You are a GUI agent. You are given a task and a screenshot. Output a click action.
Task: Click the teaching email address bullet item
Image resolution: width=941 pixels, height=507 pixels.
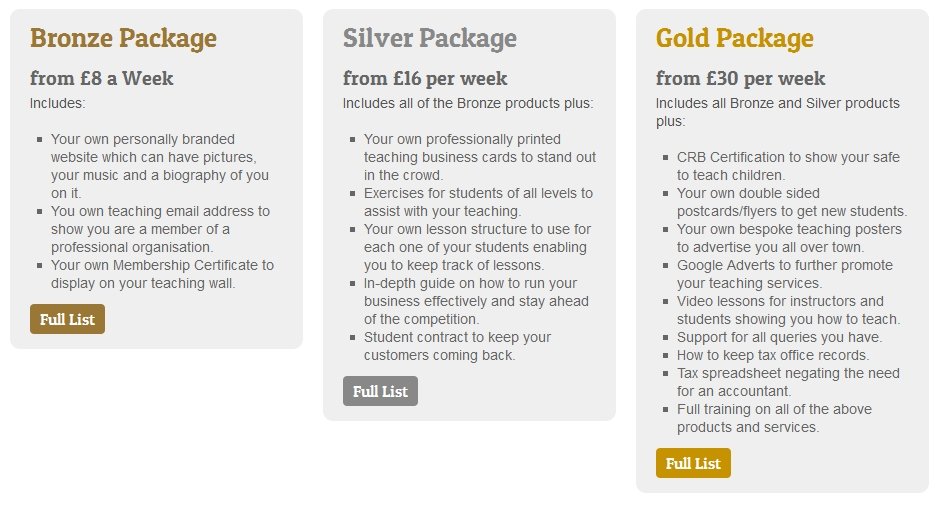pyautogui.click(x=160, y=229)
